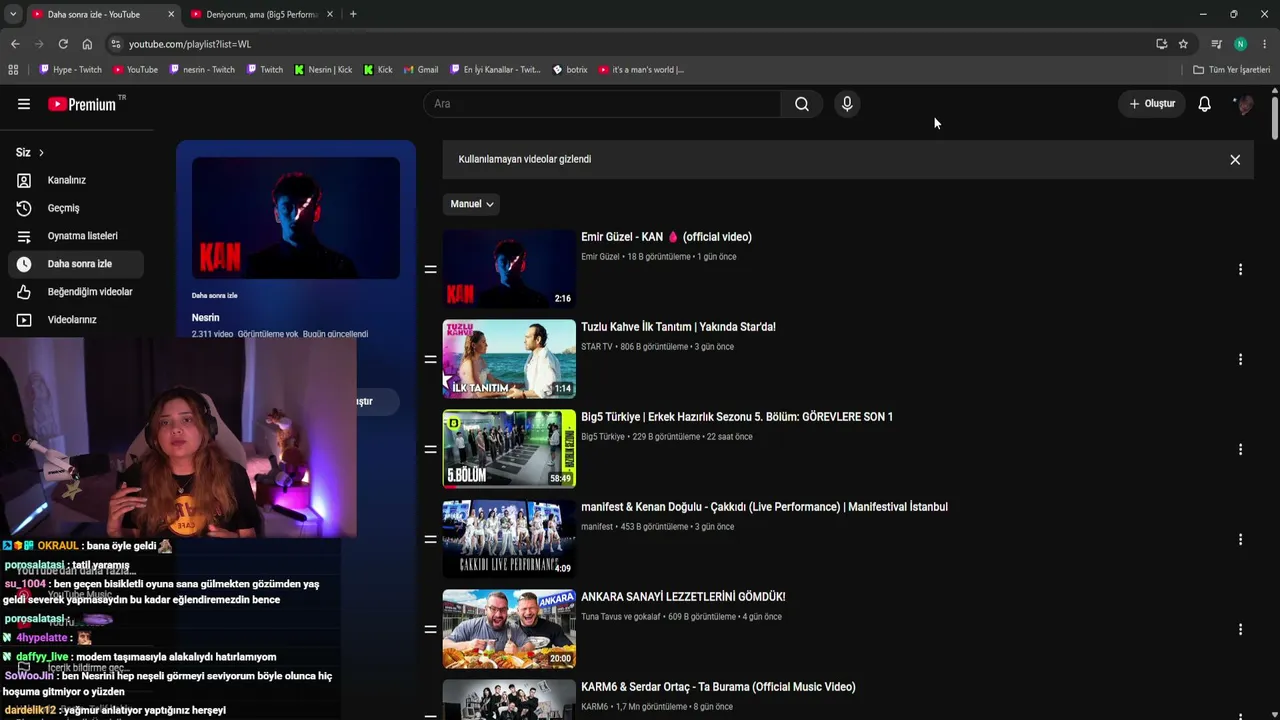
Task: Click the address bar URL
Action: [190, 44]
